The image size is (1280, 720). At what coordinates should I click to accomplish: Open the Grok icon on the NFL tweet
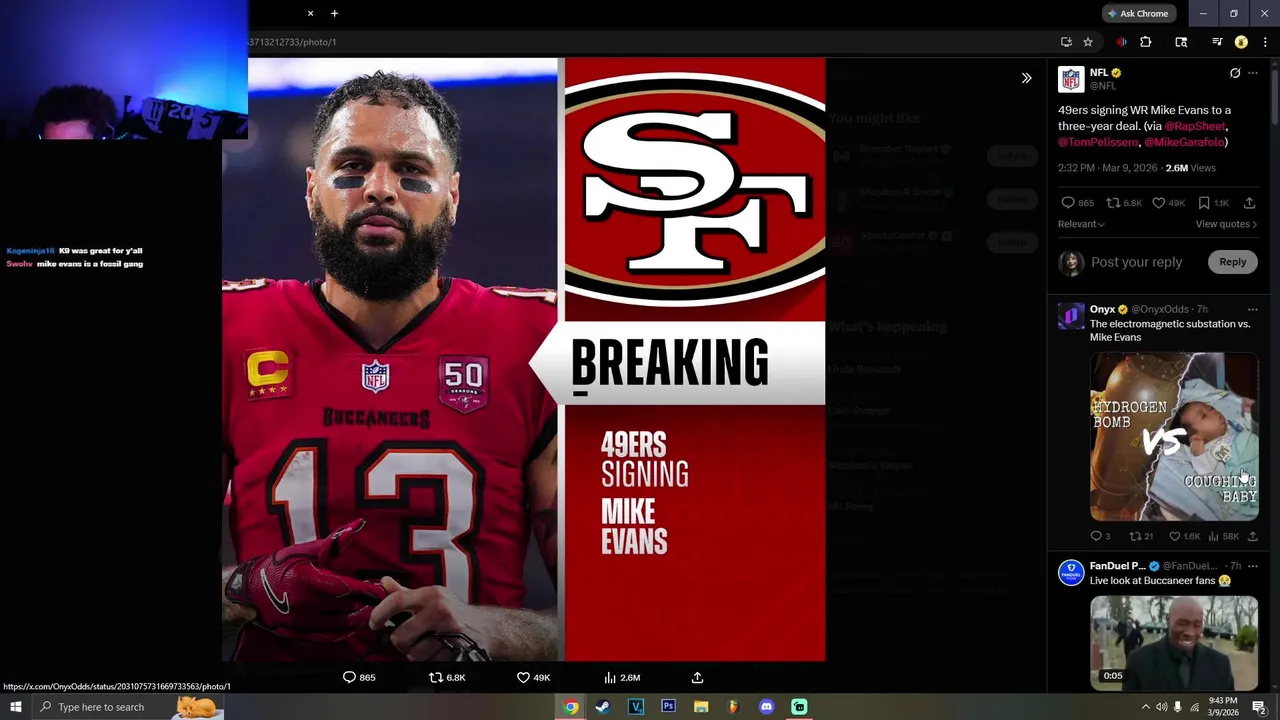click(x=1235, y=73)
